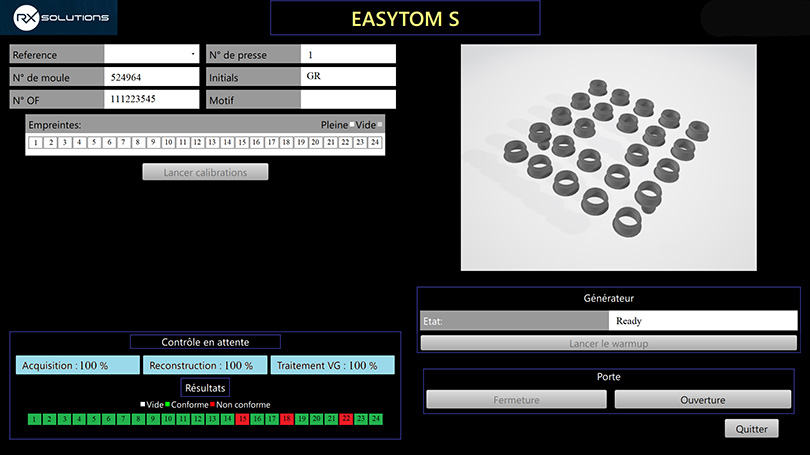Screen dimensions: 810x455
Task: Click the 3D parts preview image
Action: 609,158
